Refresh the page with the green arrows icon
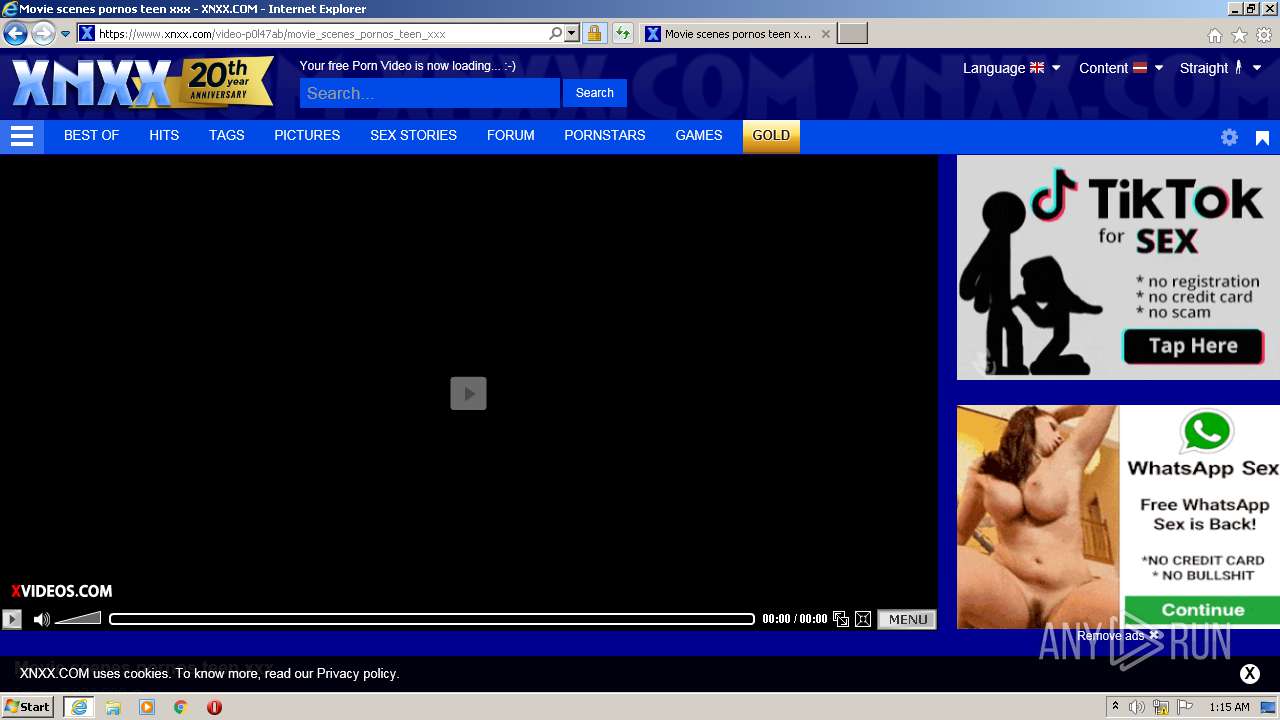Screen dimensions: 1280x720 point(623,34)
